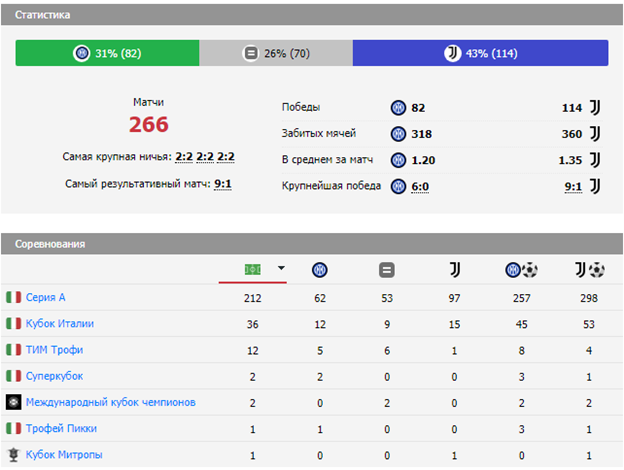Click the draws equals icon in table header
Viewport: 624px width, 470px height.
tap(387, 269)
